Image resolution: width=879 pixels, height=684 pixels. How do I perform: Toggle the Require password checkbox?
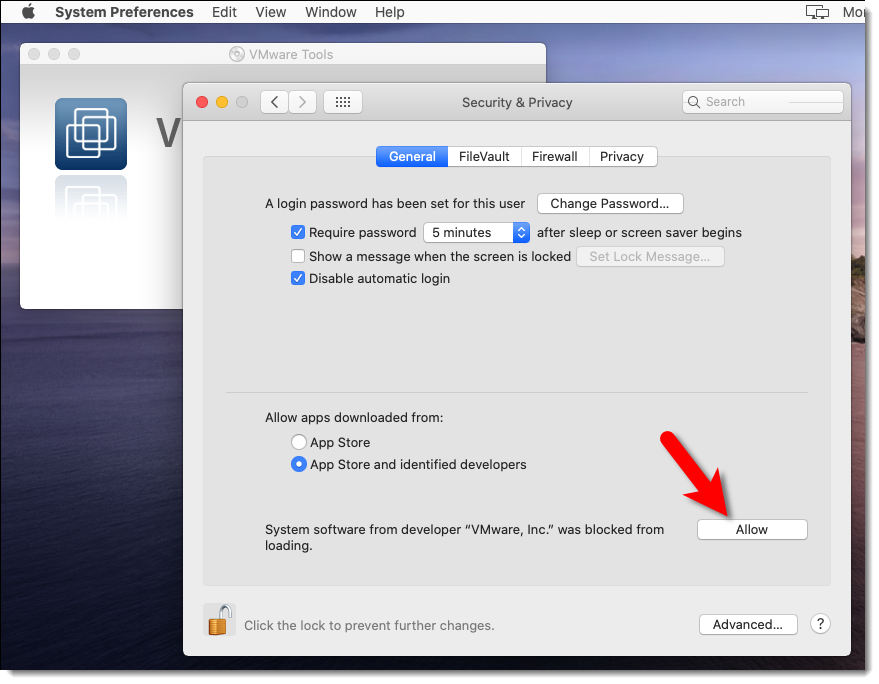point(298,232)
